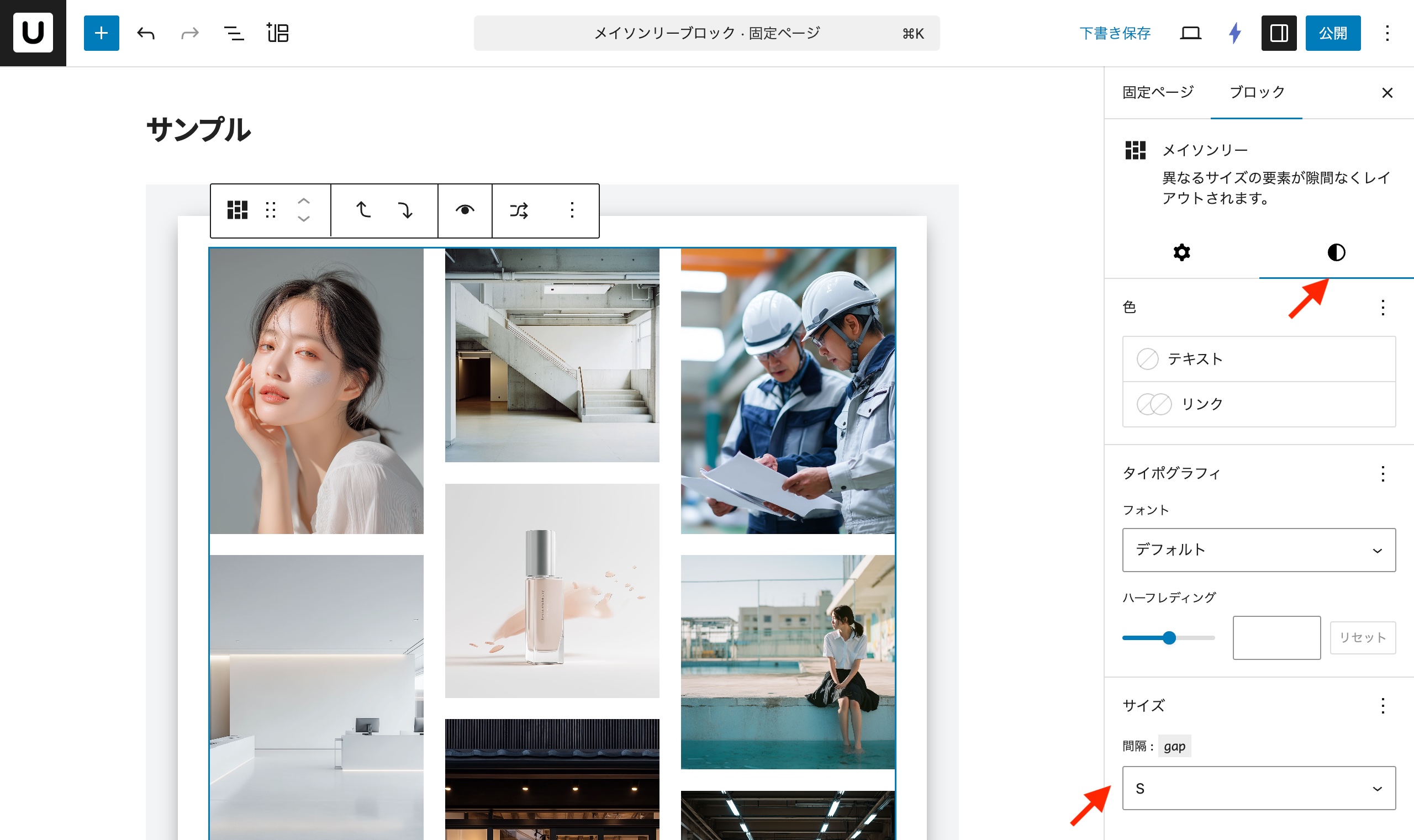Screen dimensions: 1414x840
Task: Adjust the ハーフレディング slider
Action: [1168, 638]
